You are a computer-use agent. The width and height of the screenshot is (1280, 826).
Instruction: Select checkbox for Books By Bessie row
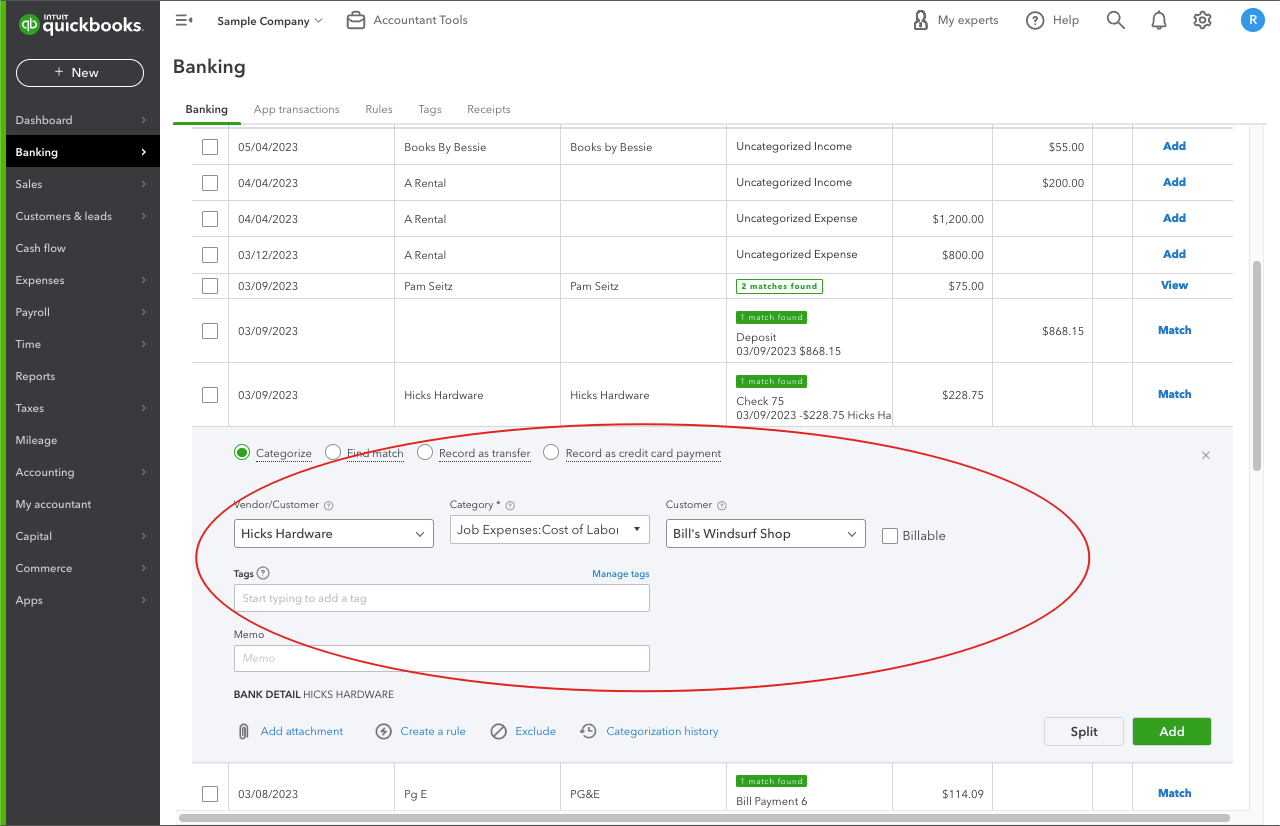pos(210,147)
